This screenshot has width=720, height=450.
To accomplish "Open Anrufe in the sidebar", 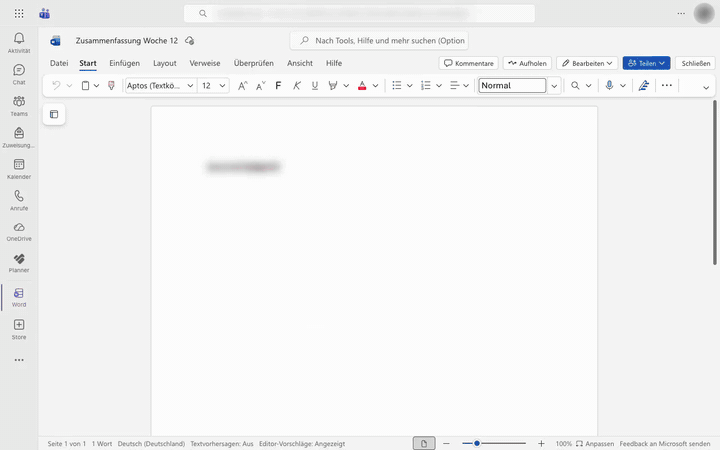I will [x=19, y=201].
